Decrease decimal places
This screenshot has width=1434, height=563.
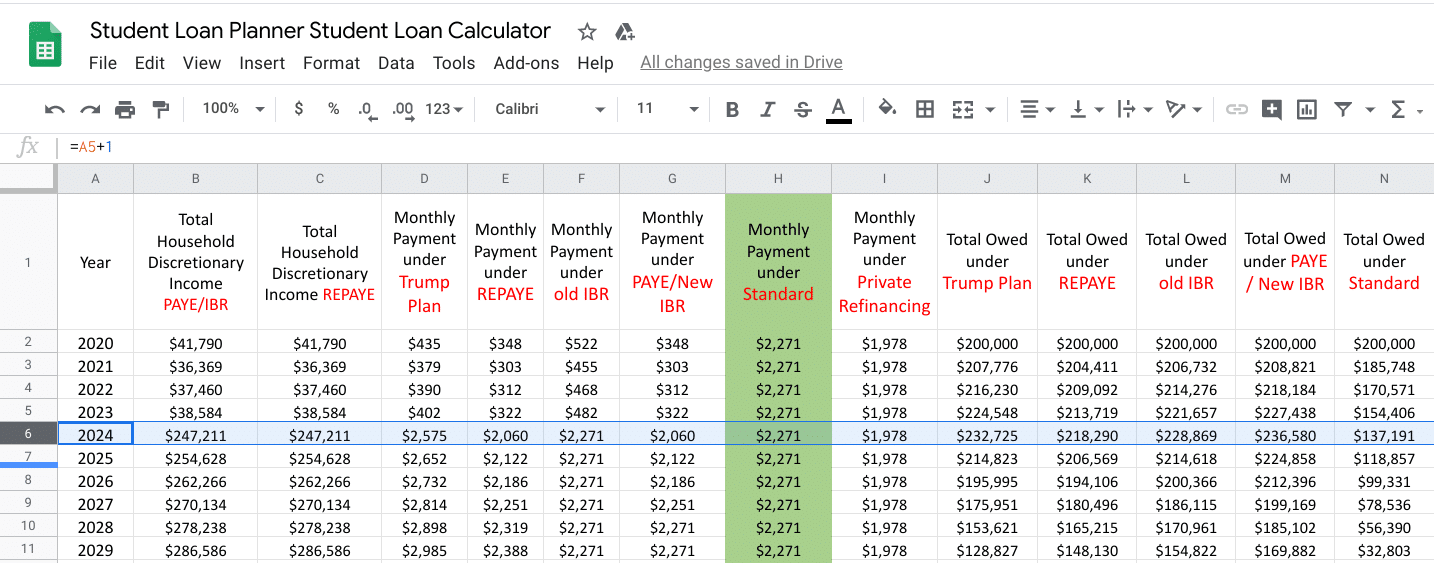(x=366, y=110)
